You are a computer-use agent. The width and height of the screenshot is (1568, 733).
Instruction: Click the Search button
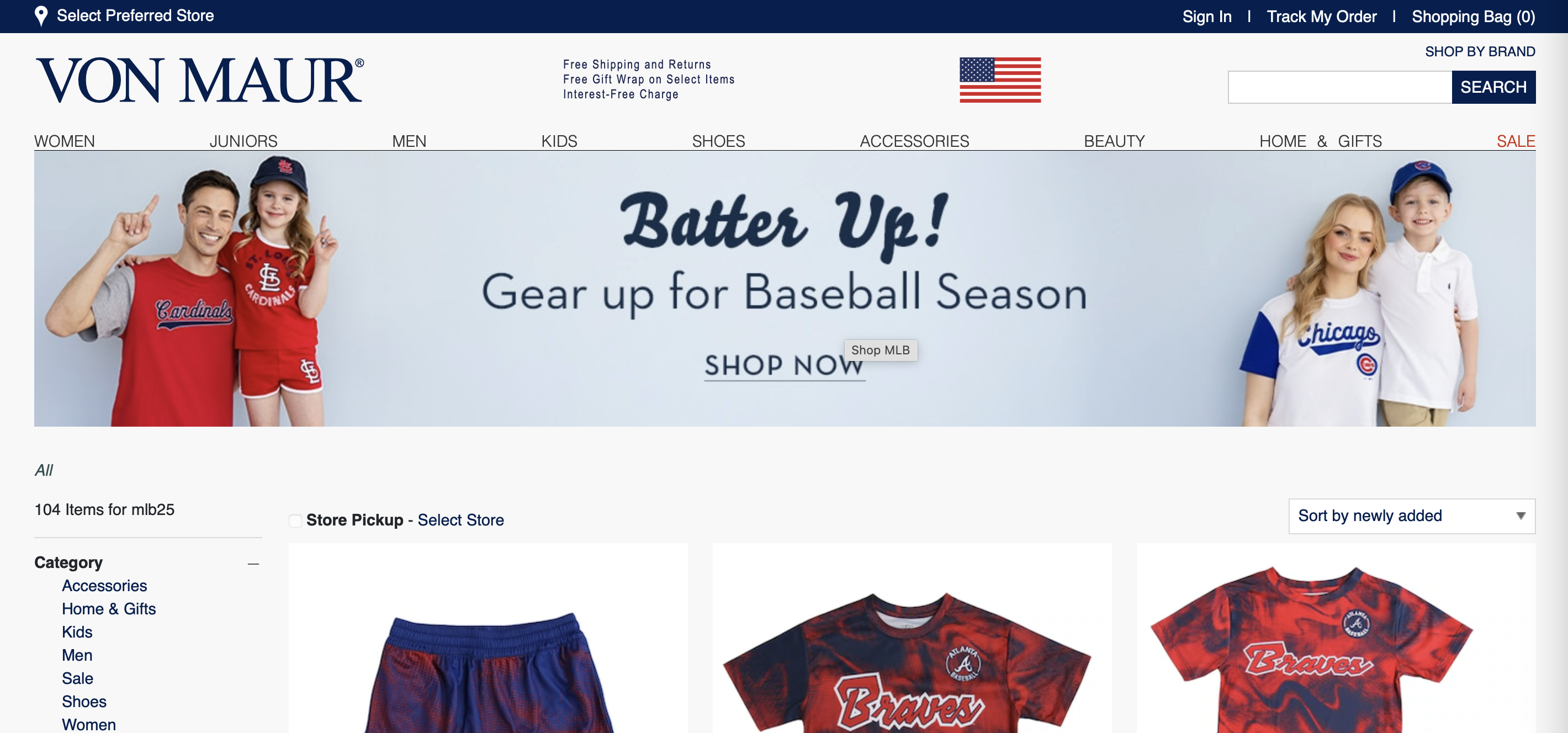[1493, 87]
